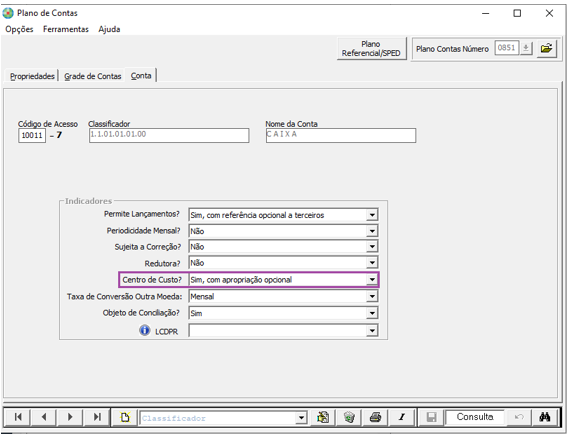
Task: Expand the Permite Lançamentos dropdown
Action: (372, 215)
